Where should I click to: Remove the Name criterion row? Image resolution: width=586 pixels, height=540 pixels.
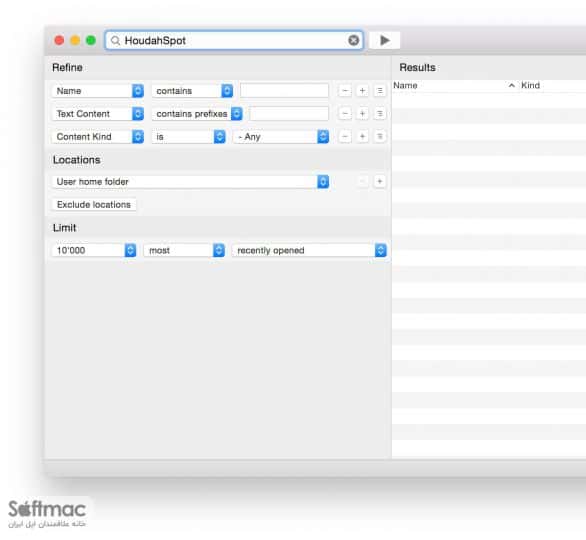(x=345, y=91)
